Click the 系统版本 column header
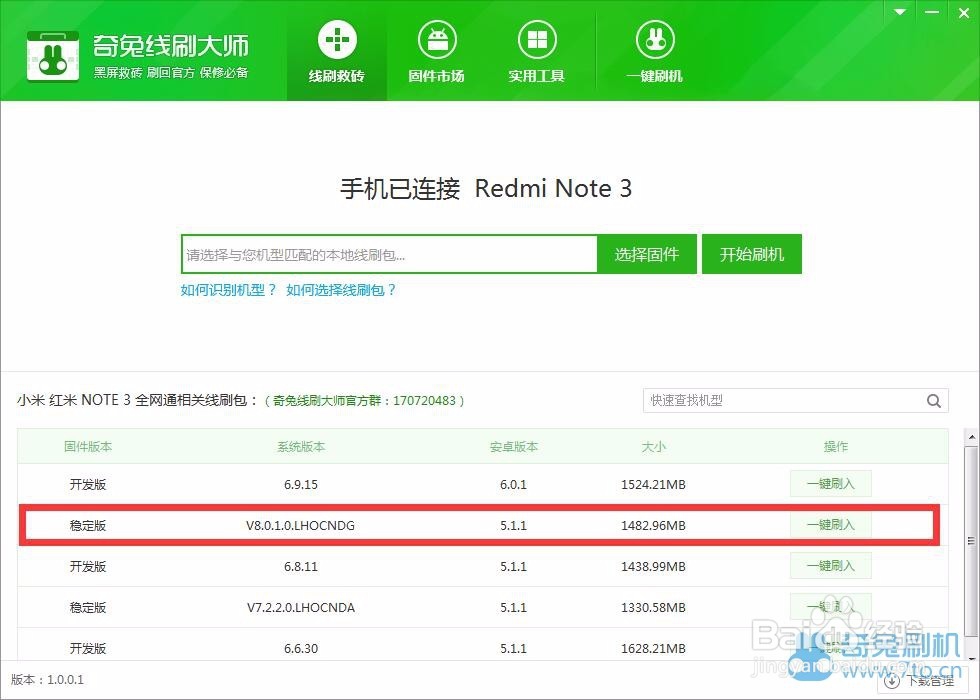980x700 pixels. (301, 447)
